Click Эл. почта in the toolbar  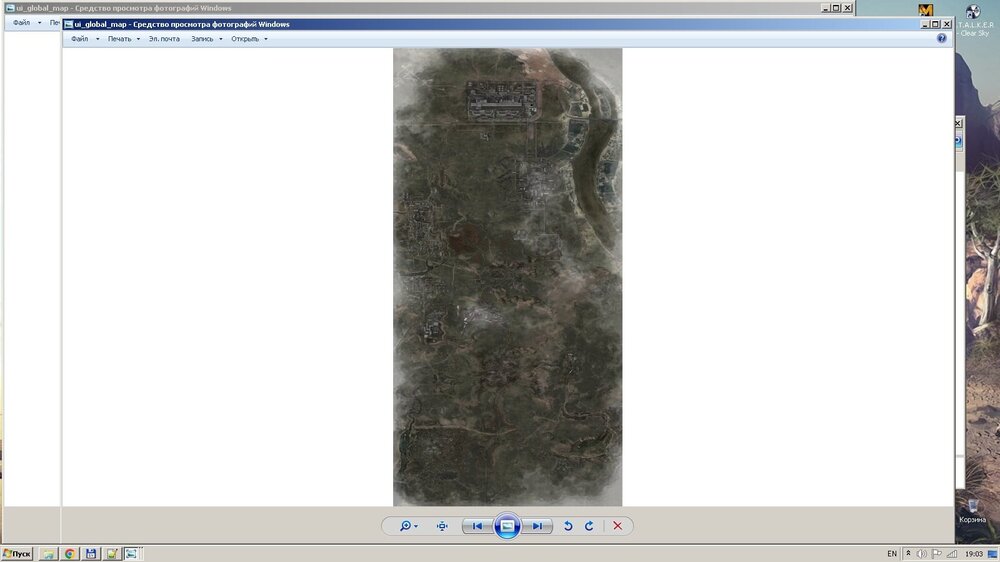point(164,39)
